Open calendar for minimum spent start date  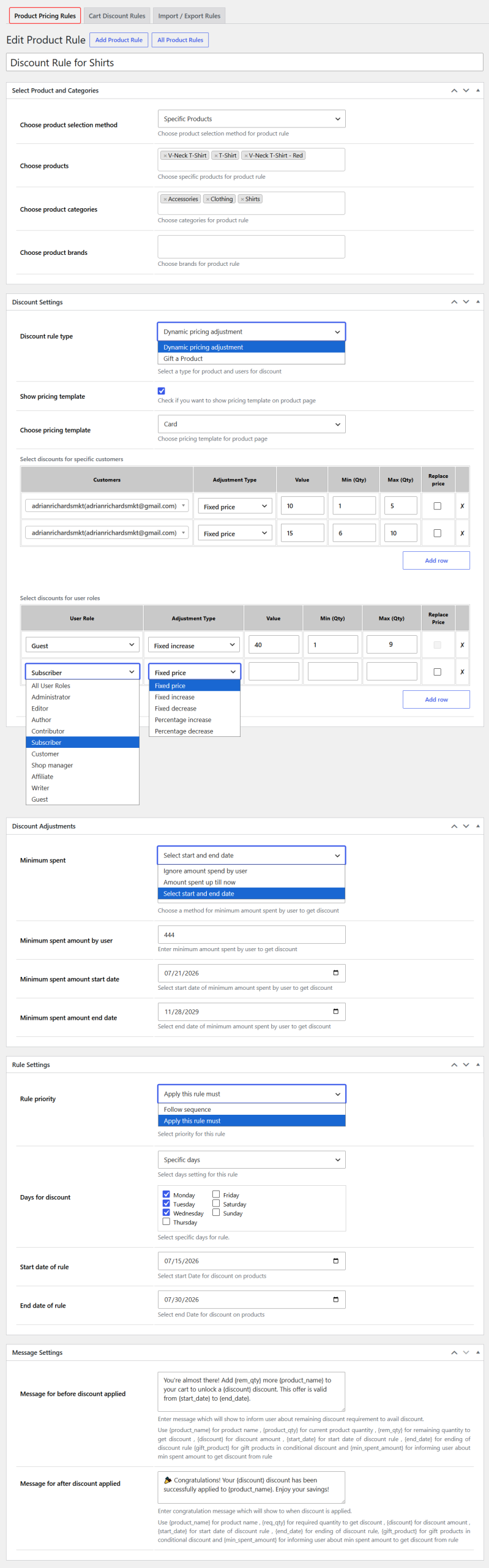click(x=335, y=973)
